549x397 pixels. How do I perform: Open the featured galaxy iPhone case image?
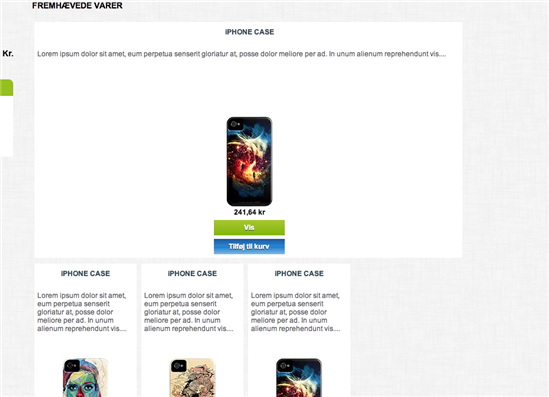pos(249,161)
